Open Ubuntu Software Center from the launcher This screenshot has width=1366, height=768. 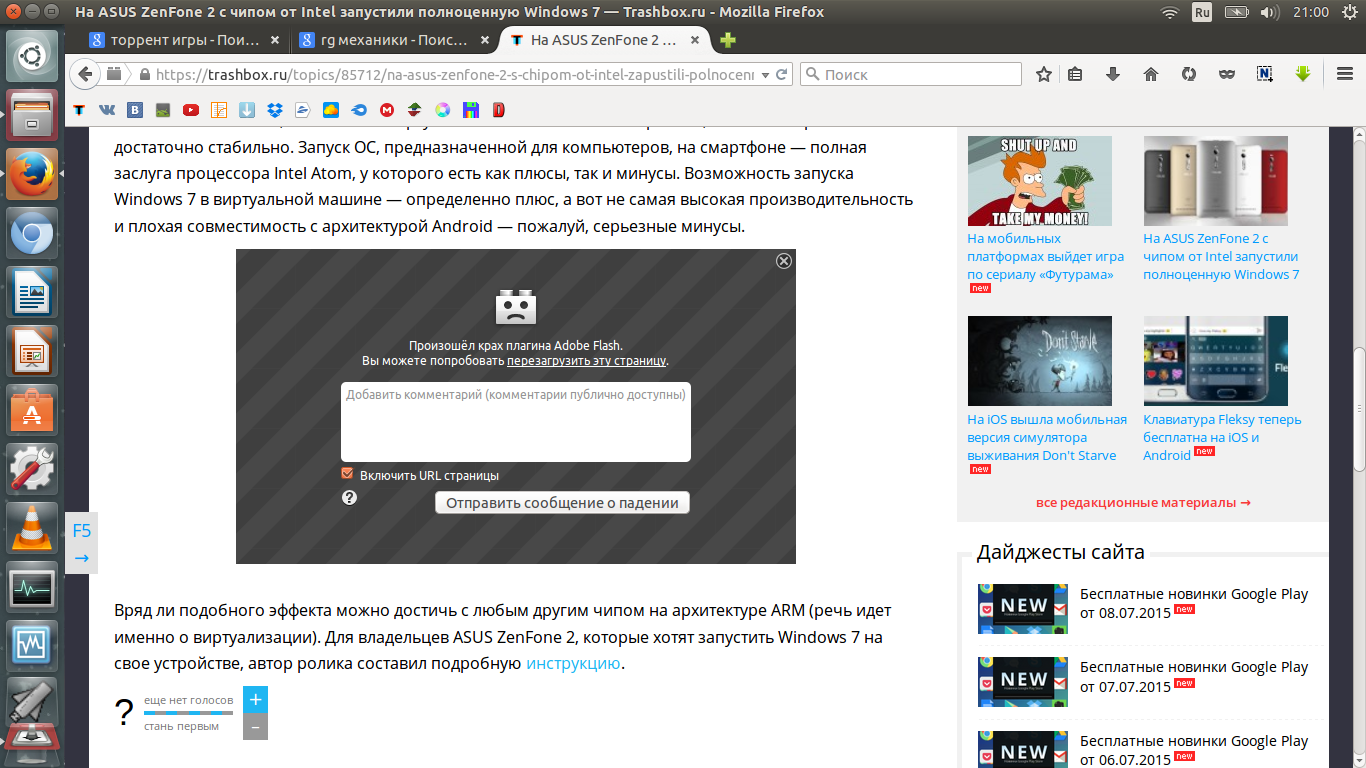pyautogui.click(x=32, y=409)
